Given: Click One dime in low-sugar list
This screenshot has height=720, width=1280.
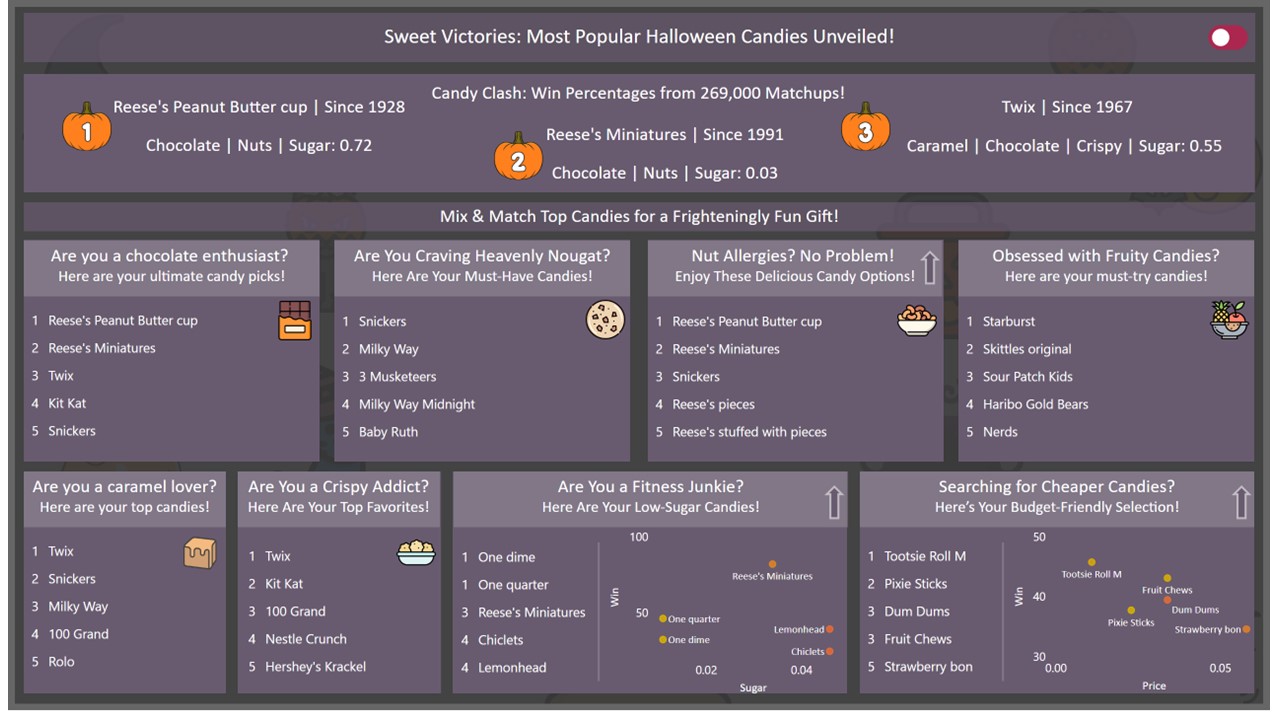Looking at the screenshot, I should click(506, 557).
